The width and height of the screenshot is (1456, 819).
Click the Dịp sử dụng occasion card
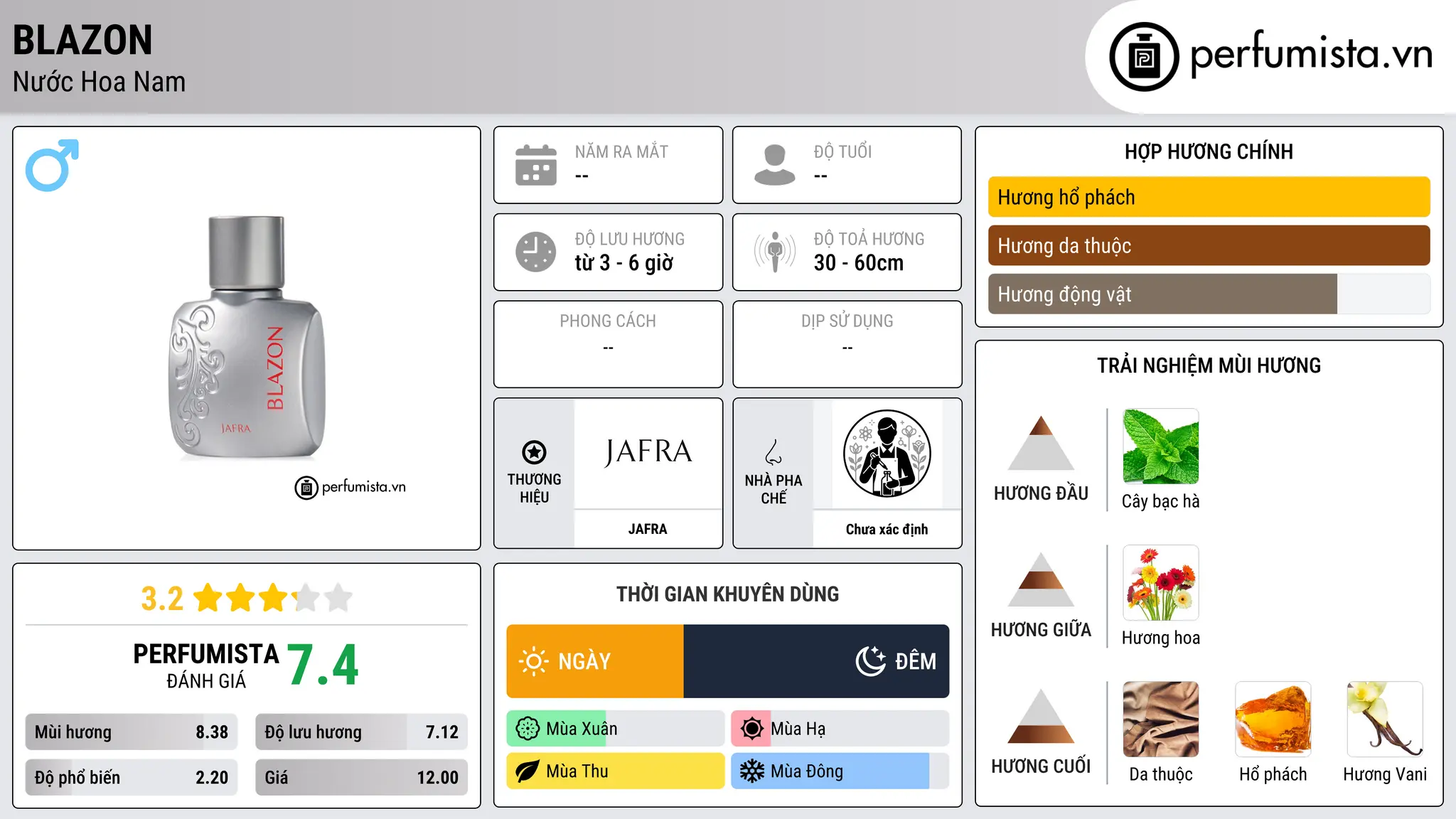coord(847,344)
